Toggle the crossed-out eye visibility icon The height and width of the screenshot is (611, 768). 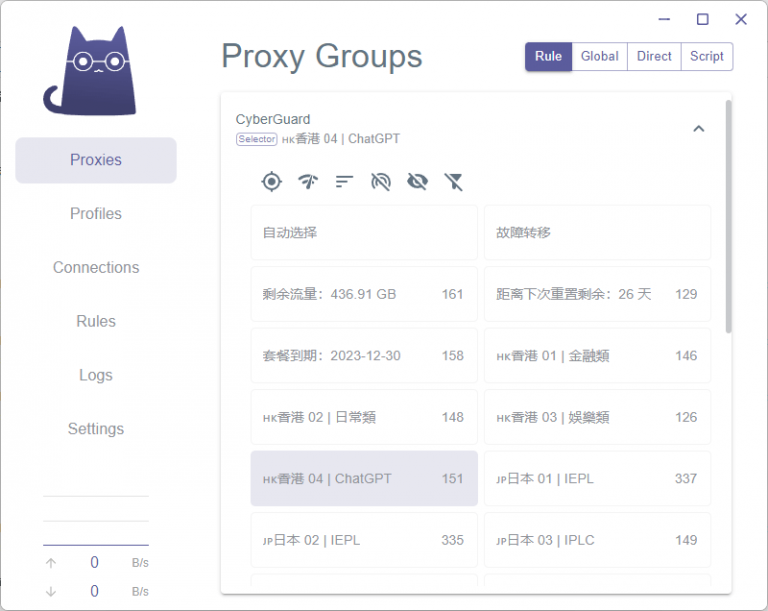[x=417, y=181]
